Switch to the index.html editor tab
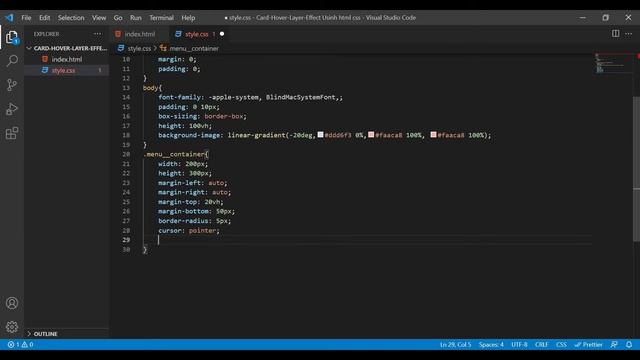 coord(139,34)
